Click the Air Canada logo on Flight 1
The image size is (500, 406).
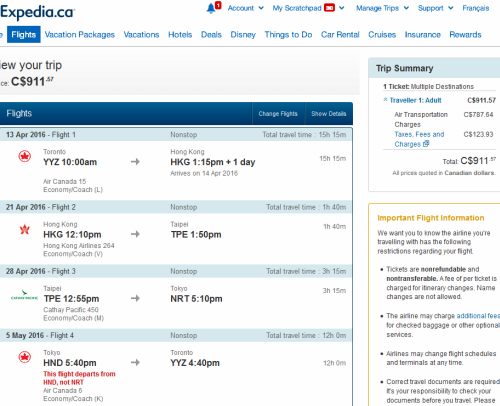25,156
